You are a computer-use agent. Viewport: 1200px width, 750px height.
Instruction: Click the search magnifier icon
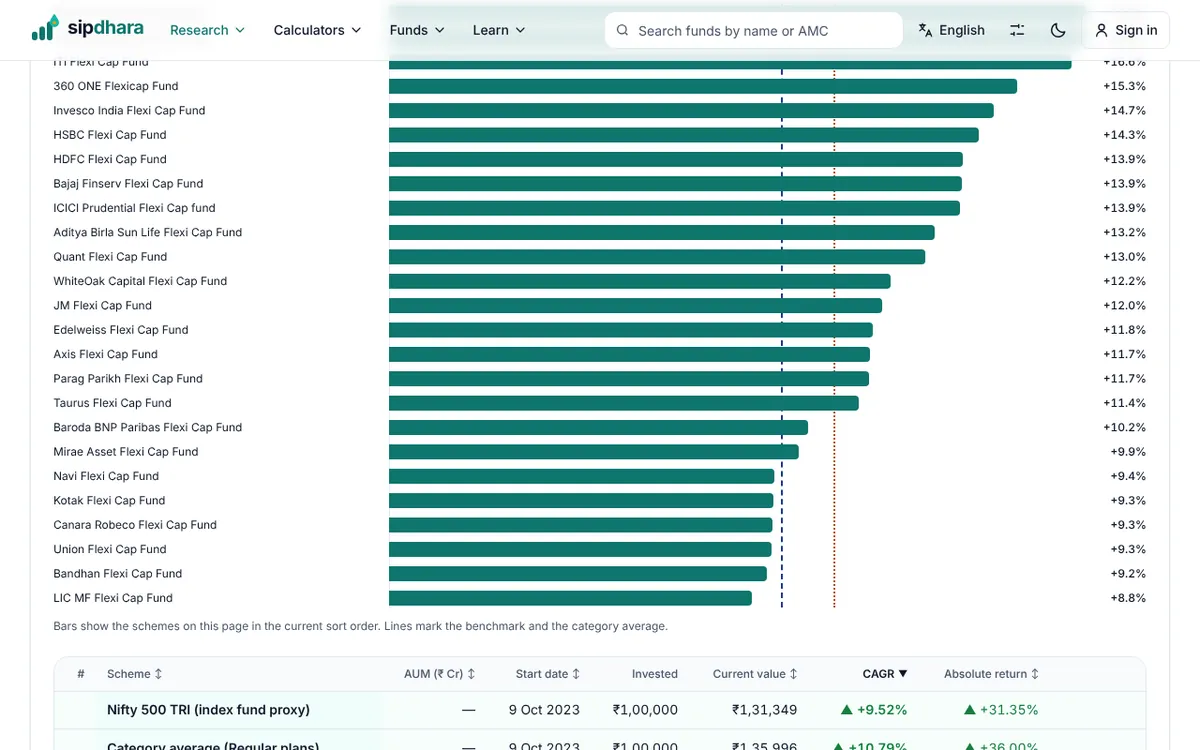(623, 30)
